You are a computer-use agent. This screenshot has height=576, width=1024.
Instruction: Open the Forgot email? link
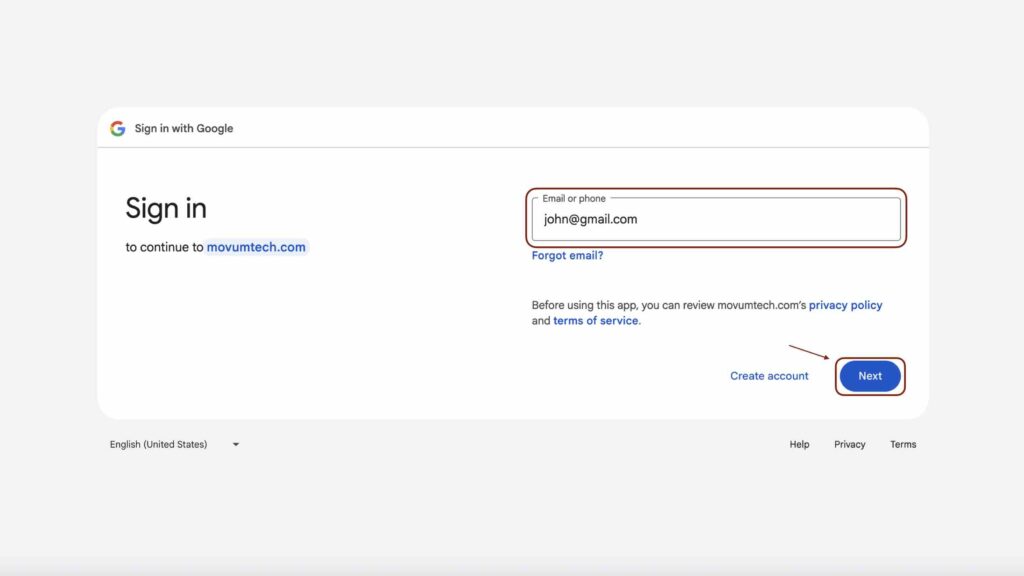tap(567, 255)
